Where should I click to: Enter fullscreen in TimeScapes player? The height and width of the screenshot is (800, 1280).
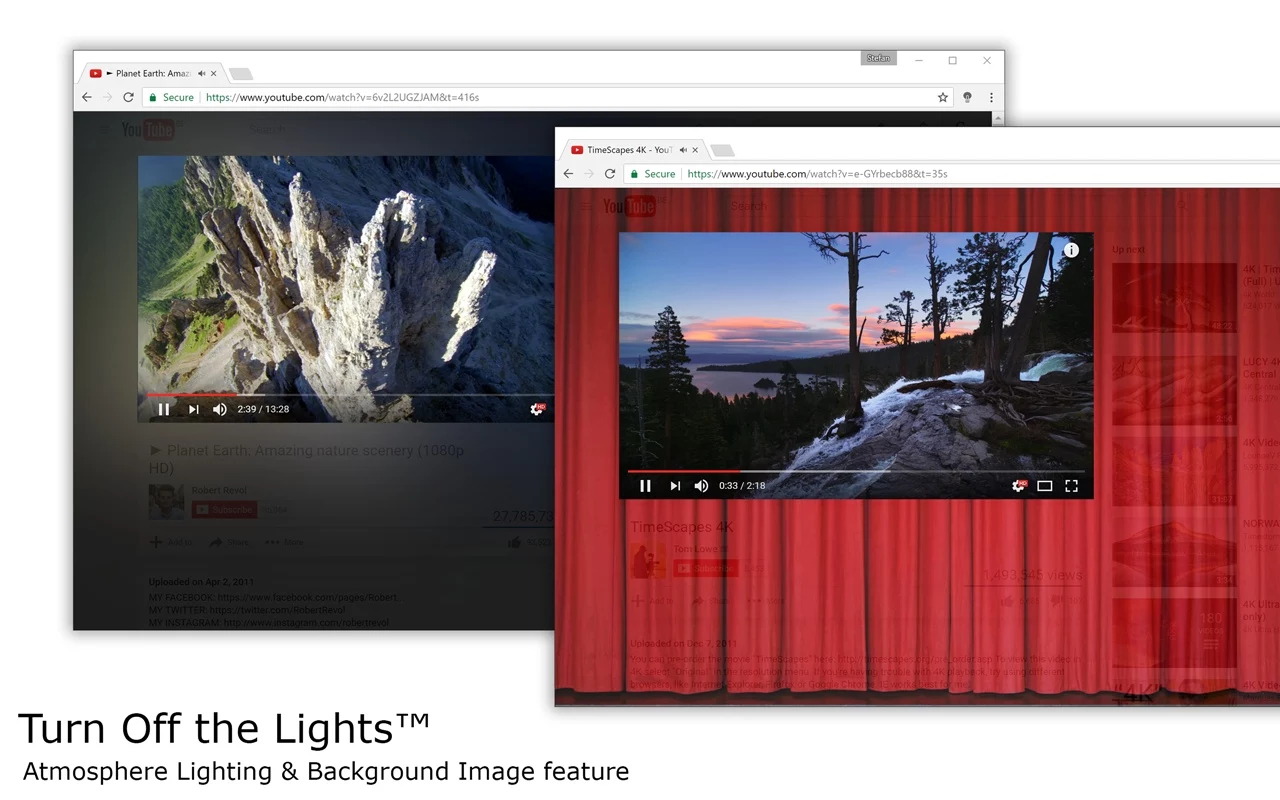1071,486
